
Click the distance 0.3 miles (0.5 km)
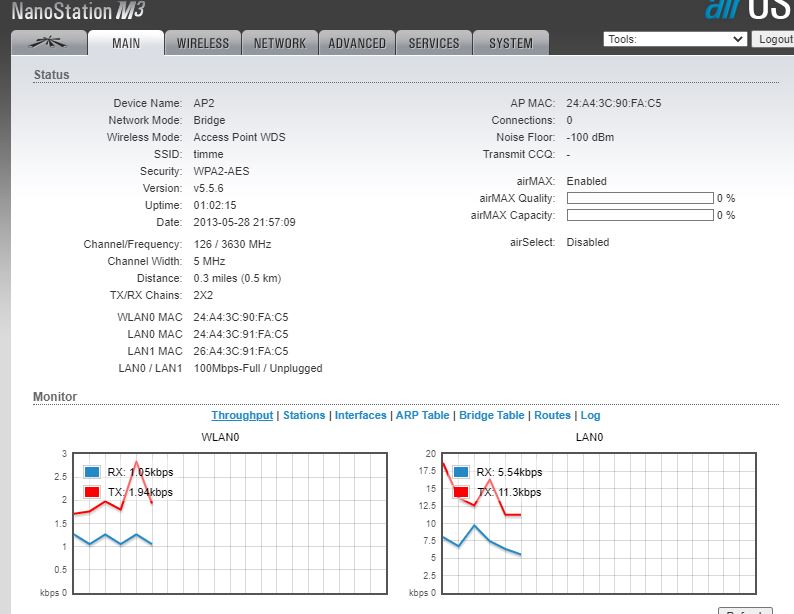click(x=237, y=278)
